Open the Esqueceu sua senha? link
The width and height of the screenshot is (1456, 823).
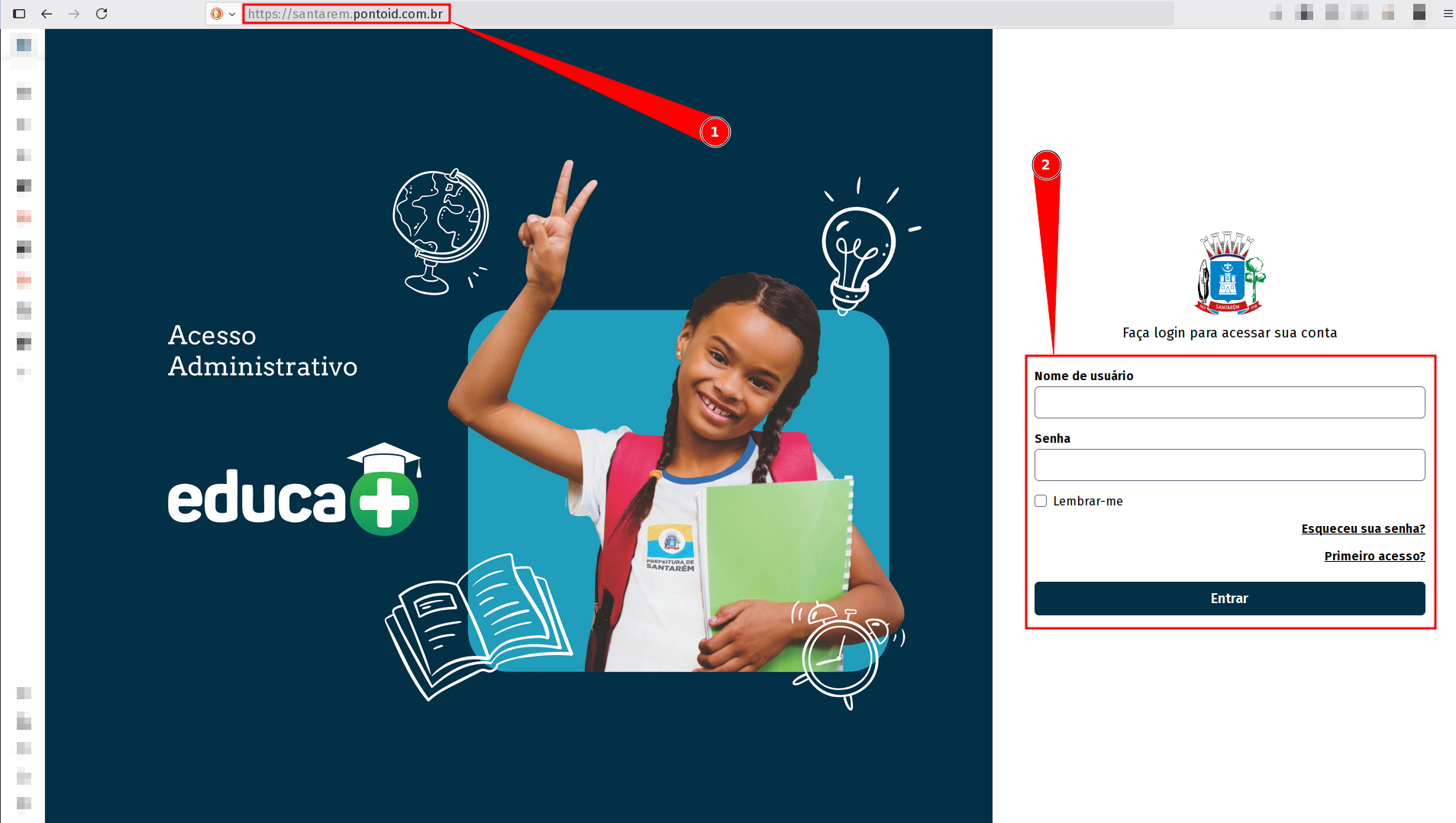click(x=1363, y=528)
